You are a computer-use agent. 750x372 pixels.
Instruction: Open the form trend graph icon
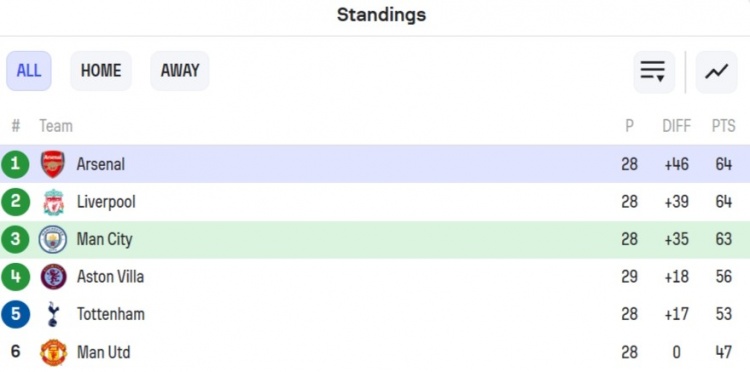pyautogui.click(x=716, y=72)
